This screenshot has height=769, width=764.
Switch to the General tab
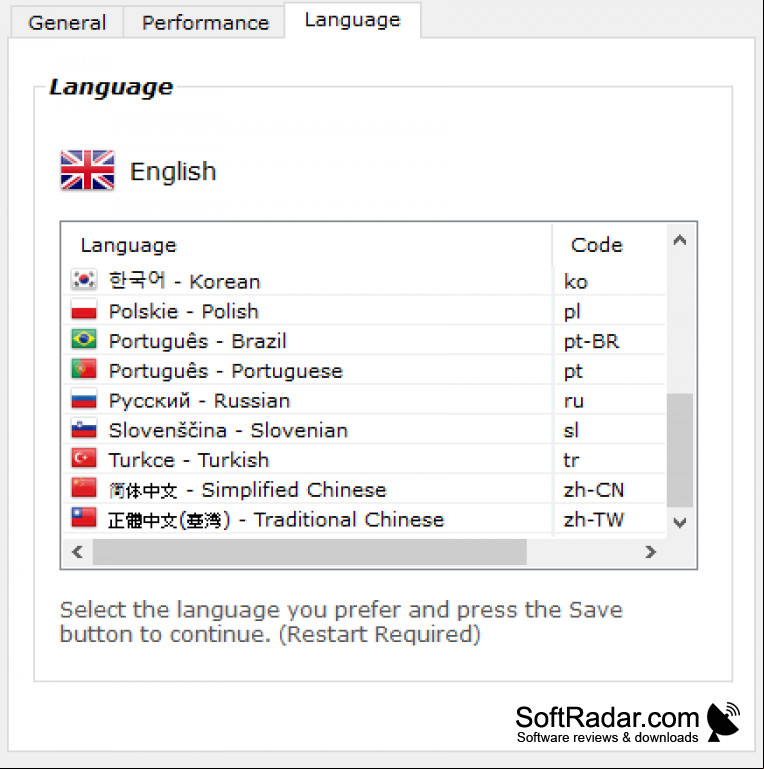(x=67, y=23)
